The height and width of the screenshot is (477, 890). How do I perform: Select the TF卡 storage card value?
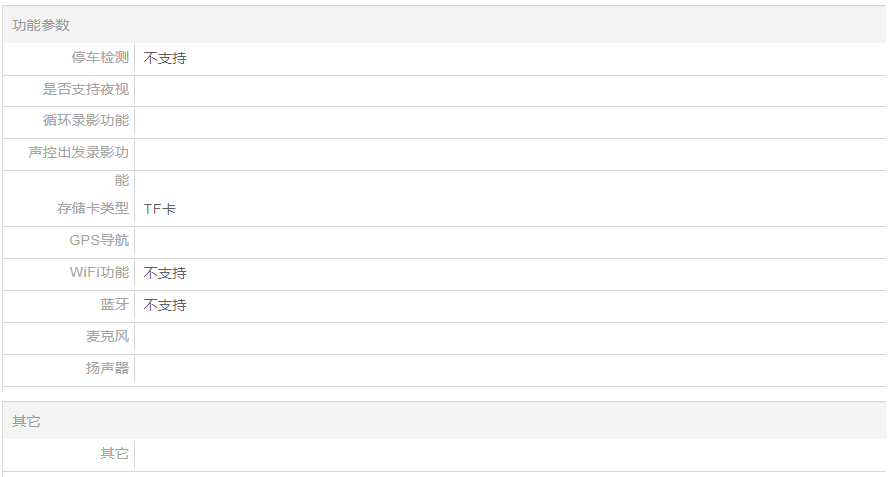point(160,209)
